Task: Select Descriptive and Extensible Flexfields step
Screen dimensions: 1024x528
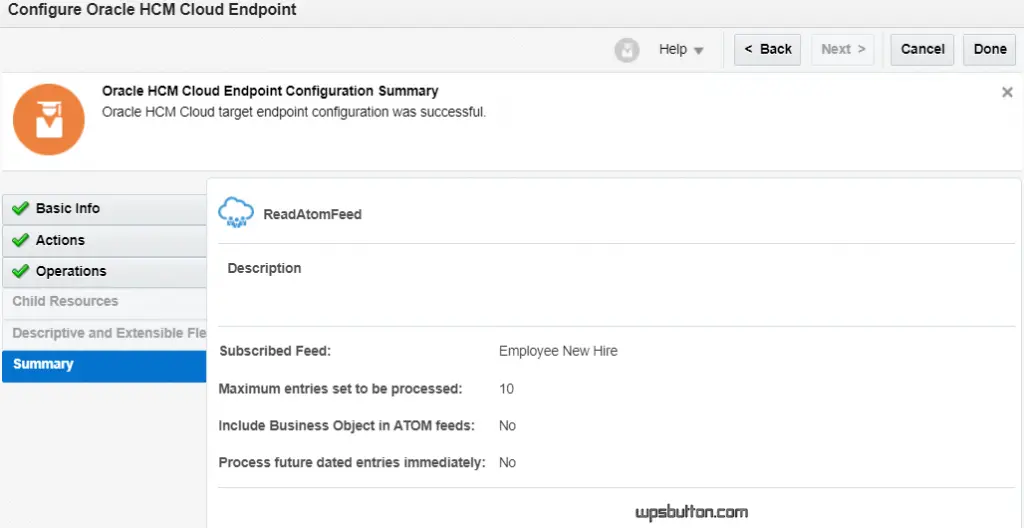Action: coord(104,333)
